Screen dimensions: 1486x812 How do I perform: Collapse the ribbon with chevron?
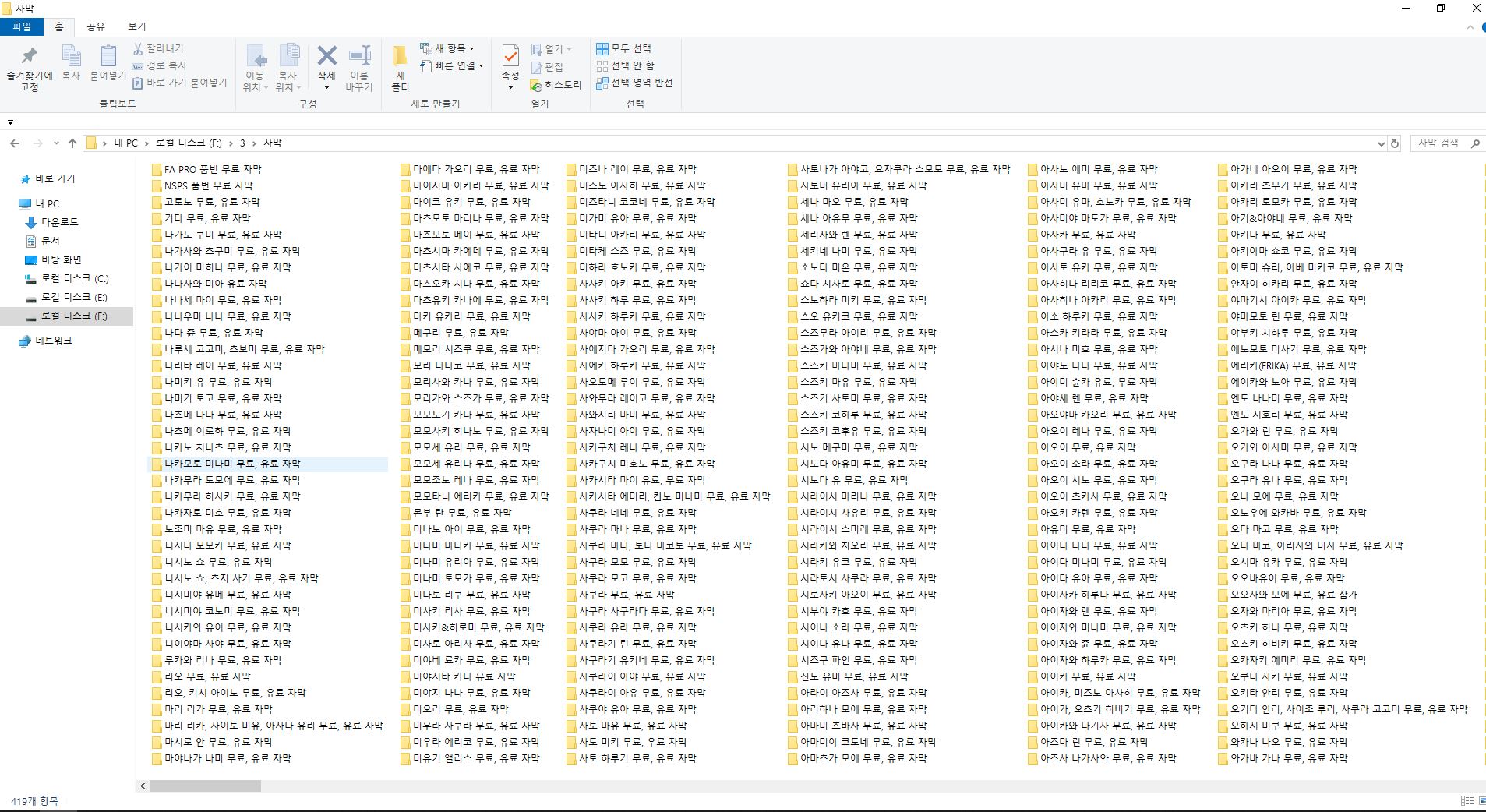1470,26
